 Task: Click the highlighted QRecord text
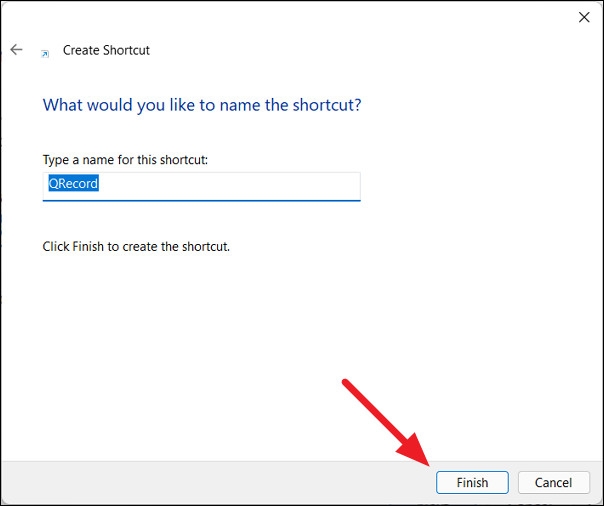click(x=74, y=184)
